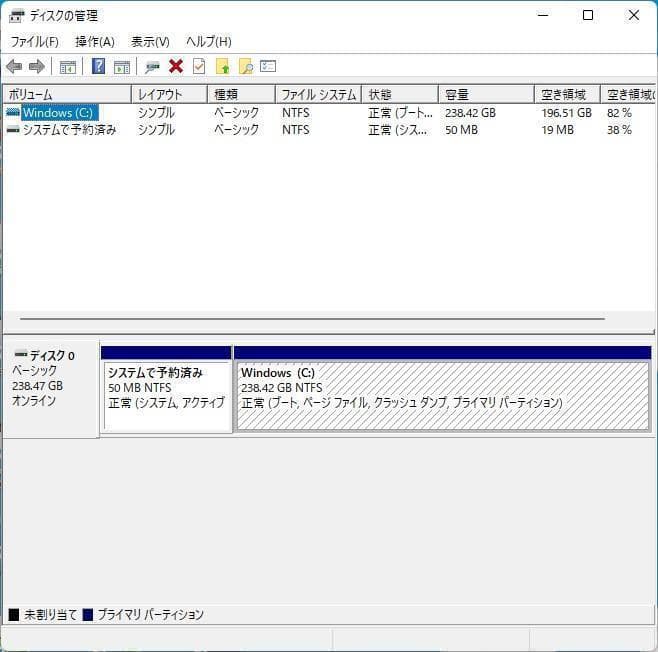Sort by the ボリューム column header
Screen dimensions: 658x652
click(67, 94)
